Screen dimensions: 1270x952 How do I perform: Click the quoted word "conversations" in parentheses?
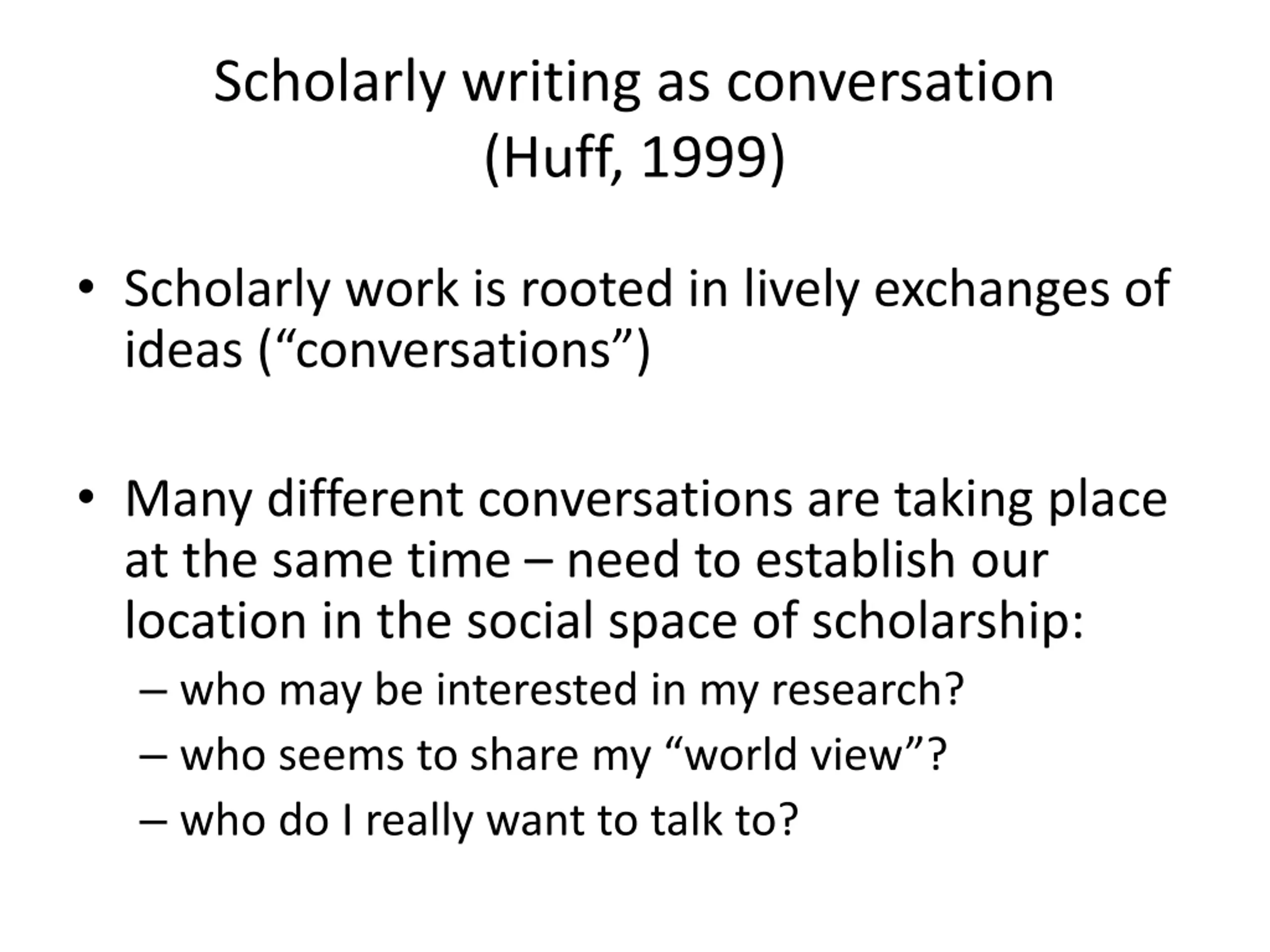(452, 351)
